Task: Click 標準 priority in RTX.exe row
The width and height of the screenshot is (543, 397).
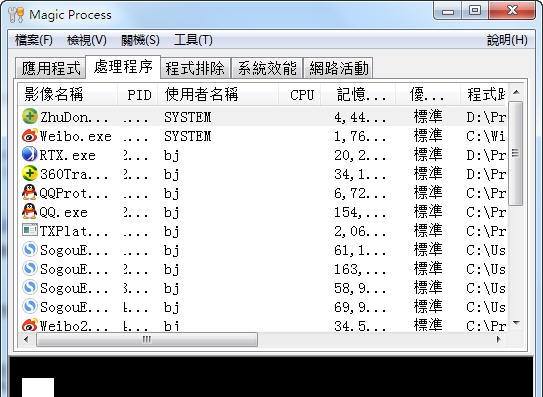Action: tap(428, 155)
